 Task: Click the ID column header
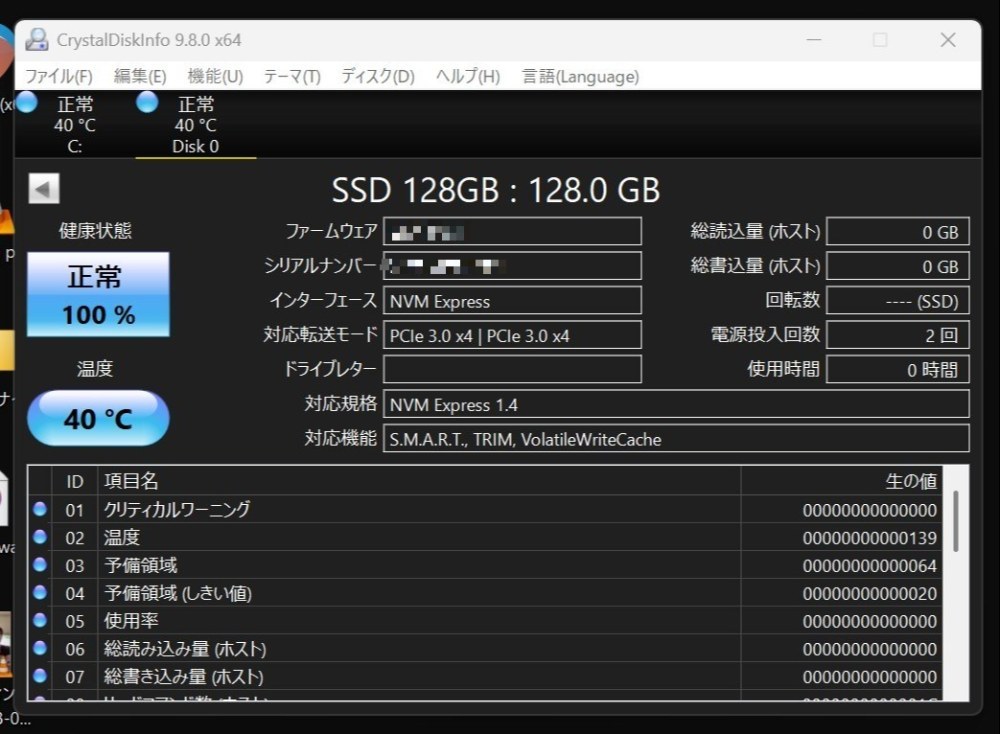pos(75,481)
